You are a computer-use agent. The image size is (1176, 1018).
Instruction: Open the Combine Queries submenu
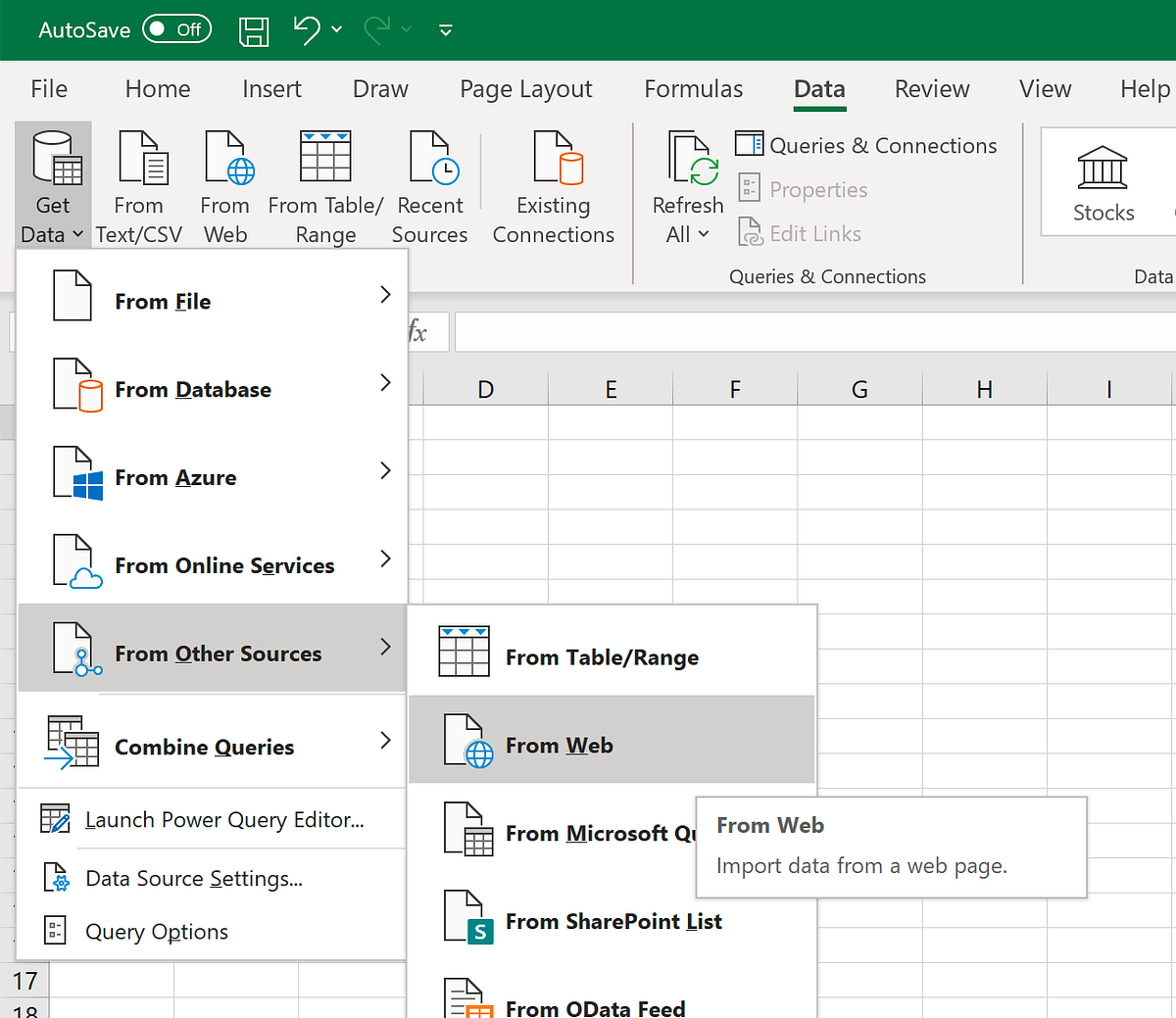click(211, 747)
